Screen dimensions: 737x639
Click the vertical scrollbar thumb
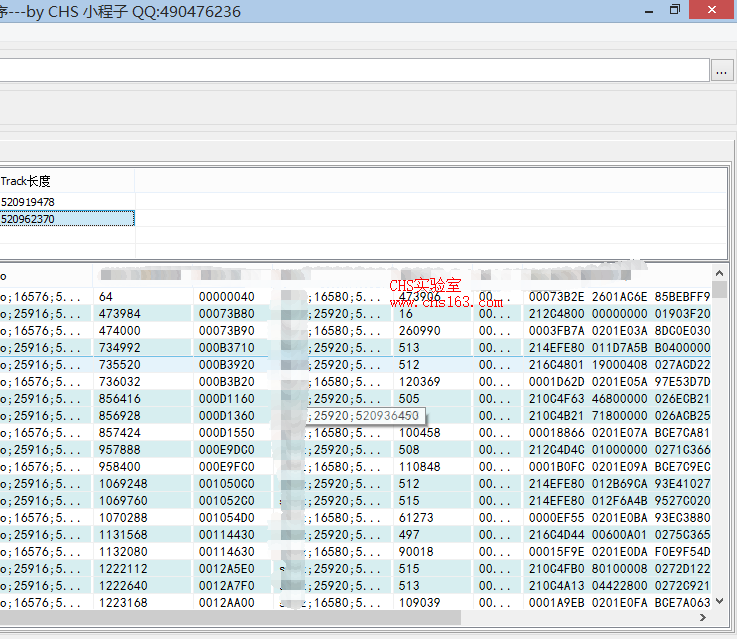pyautogui.click(x=719, y=289)
